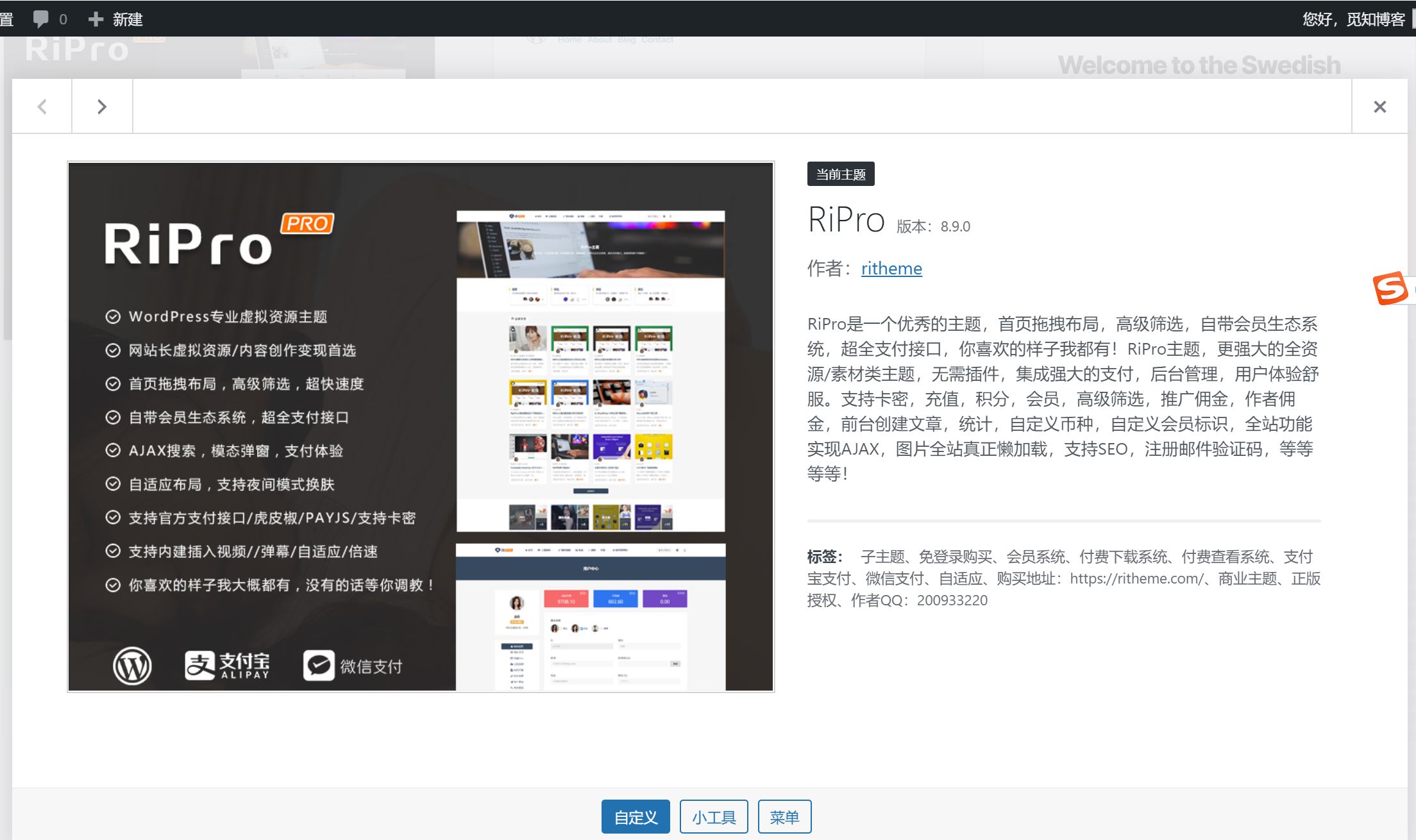Click the Alipay 支付宝 logo in screenshot
Screen dimensions: 1416x840
point(227,666)
